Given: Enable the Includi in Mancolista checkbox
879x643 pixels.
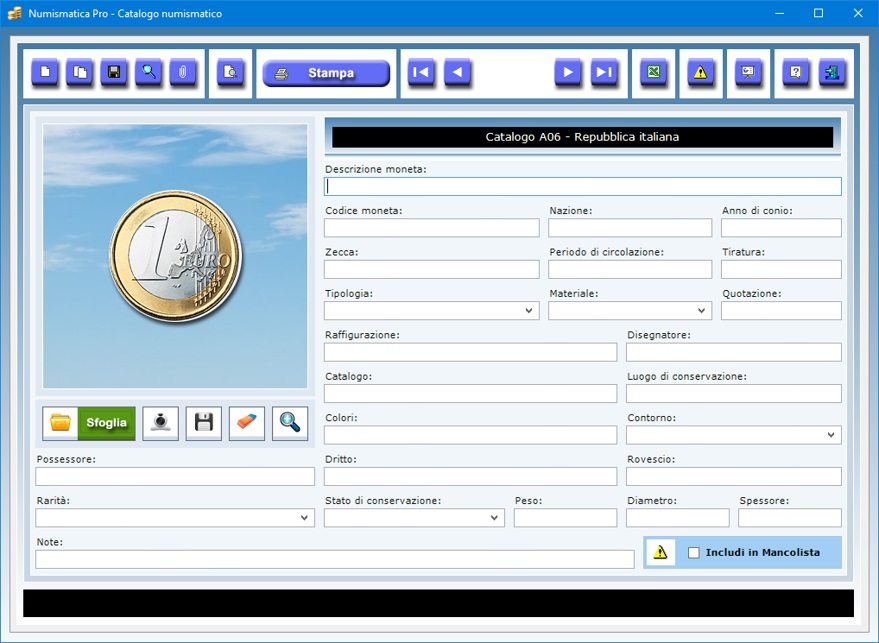Looking at the screenshot, I should pos(694,553).
